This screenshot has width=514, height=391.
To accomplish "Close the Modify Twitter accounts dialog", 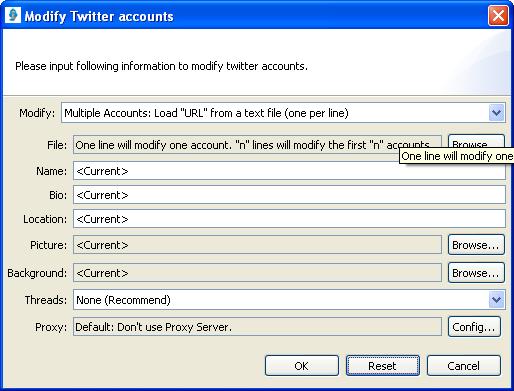I will (498, 15).
